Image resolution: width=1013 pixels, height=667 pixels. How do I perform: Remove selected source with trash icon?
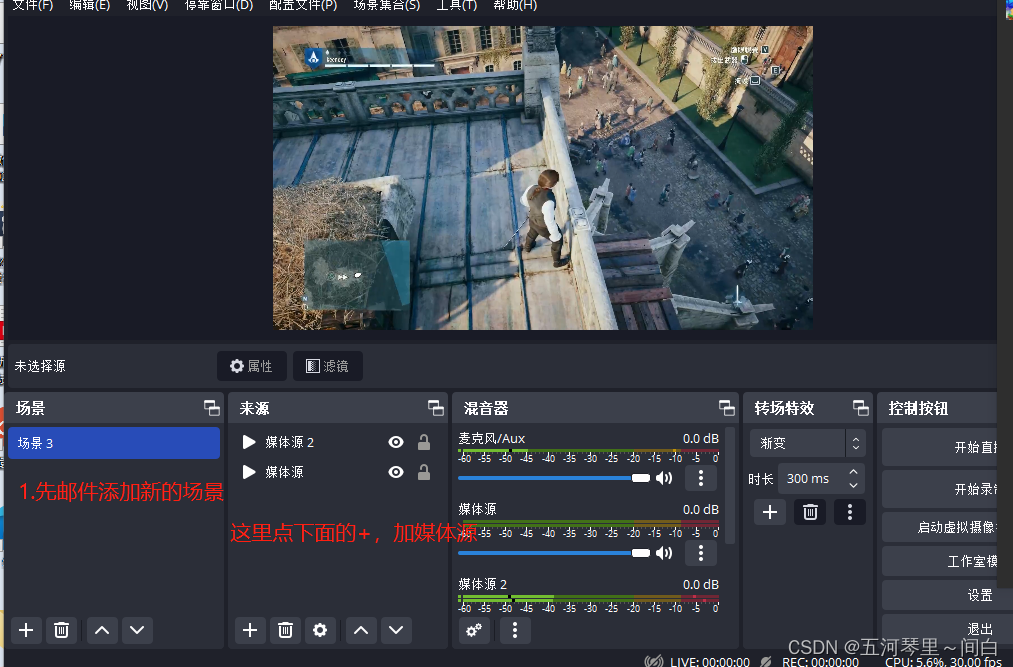[285, 630]
